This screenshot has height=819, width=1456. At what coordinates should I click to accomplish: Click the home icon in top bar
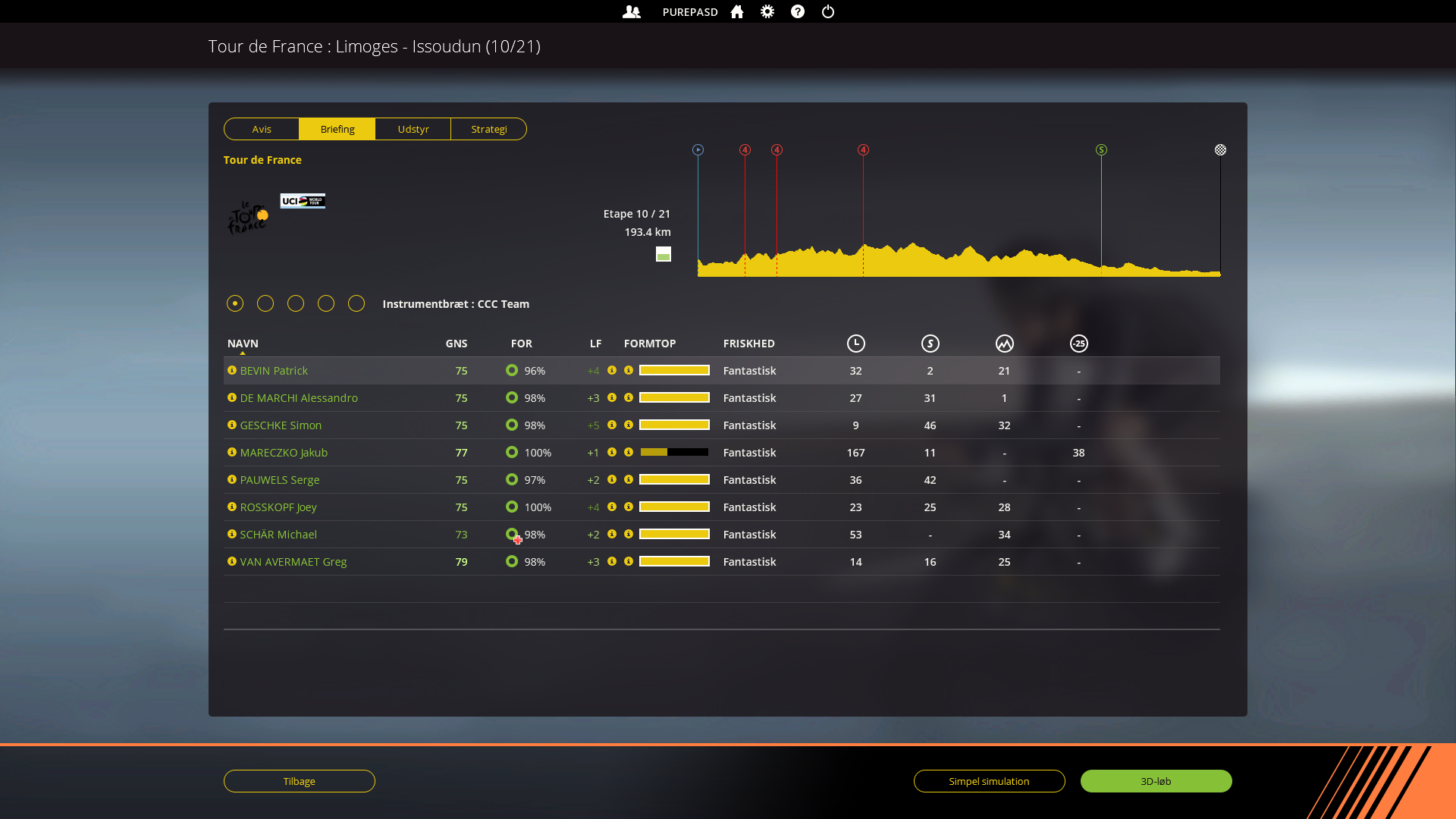click(x=736, y=12)
